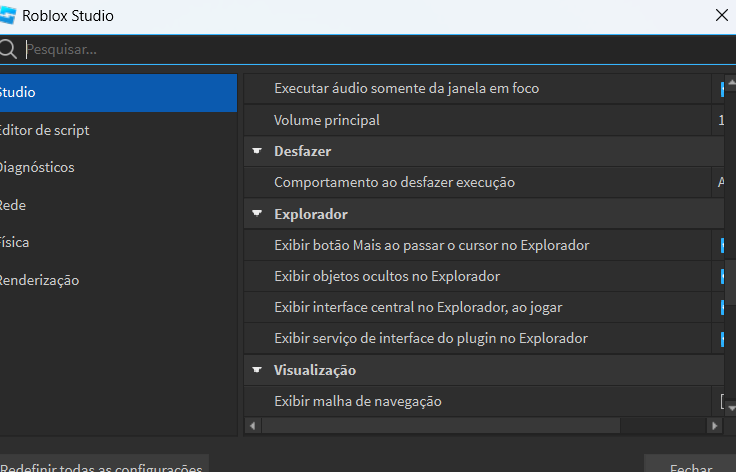736x472 pixels.
Task: Click the Roblox Studio logo icon
Action: (8, 15)
